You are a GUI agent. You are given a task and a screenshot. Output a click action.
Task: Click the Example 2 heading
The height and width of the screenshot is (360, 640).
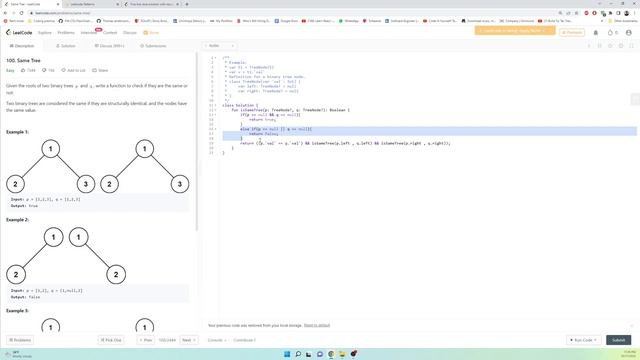click(17, 220)
